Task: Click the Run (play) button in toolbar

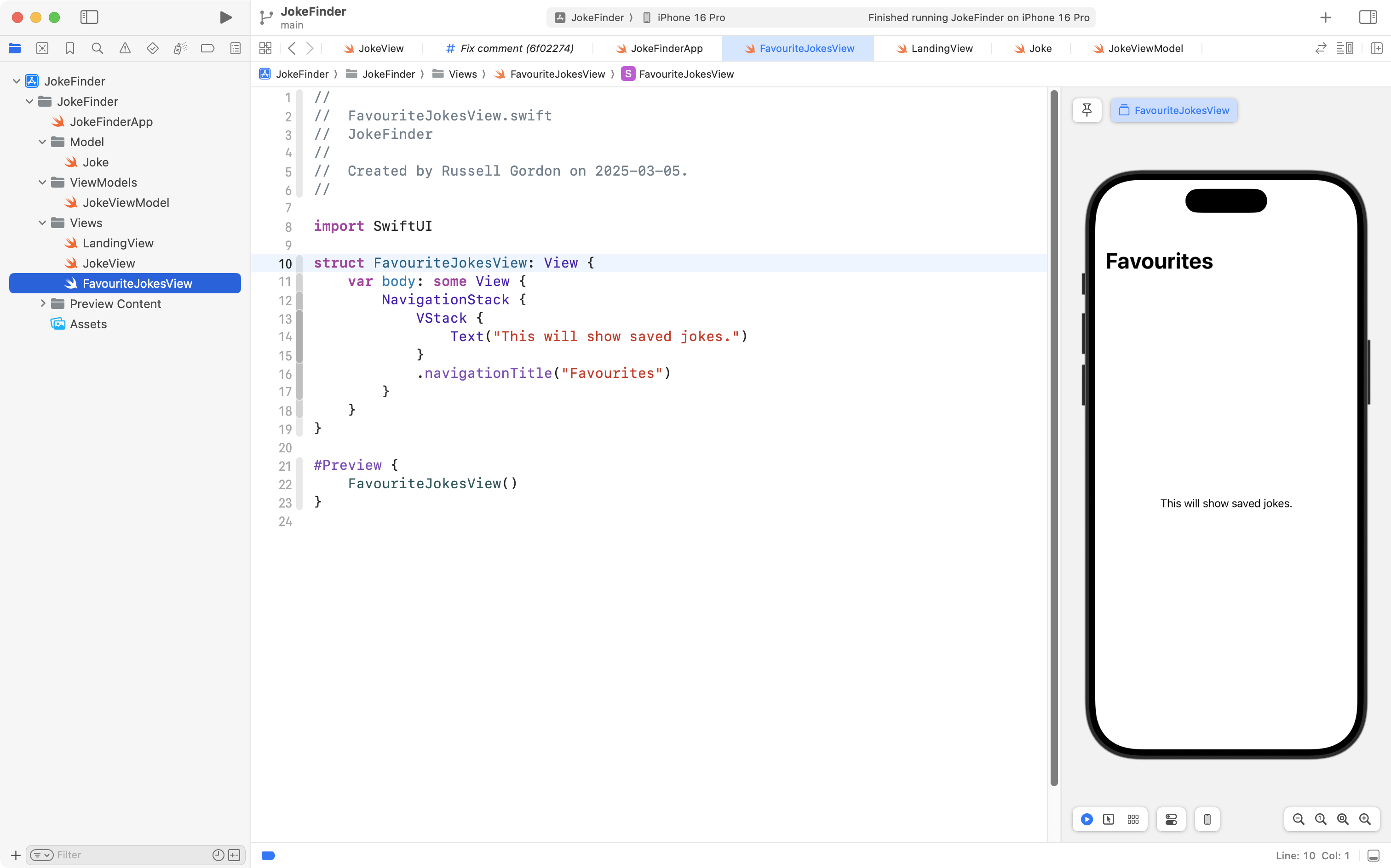Action: click(226, 17)
